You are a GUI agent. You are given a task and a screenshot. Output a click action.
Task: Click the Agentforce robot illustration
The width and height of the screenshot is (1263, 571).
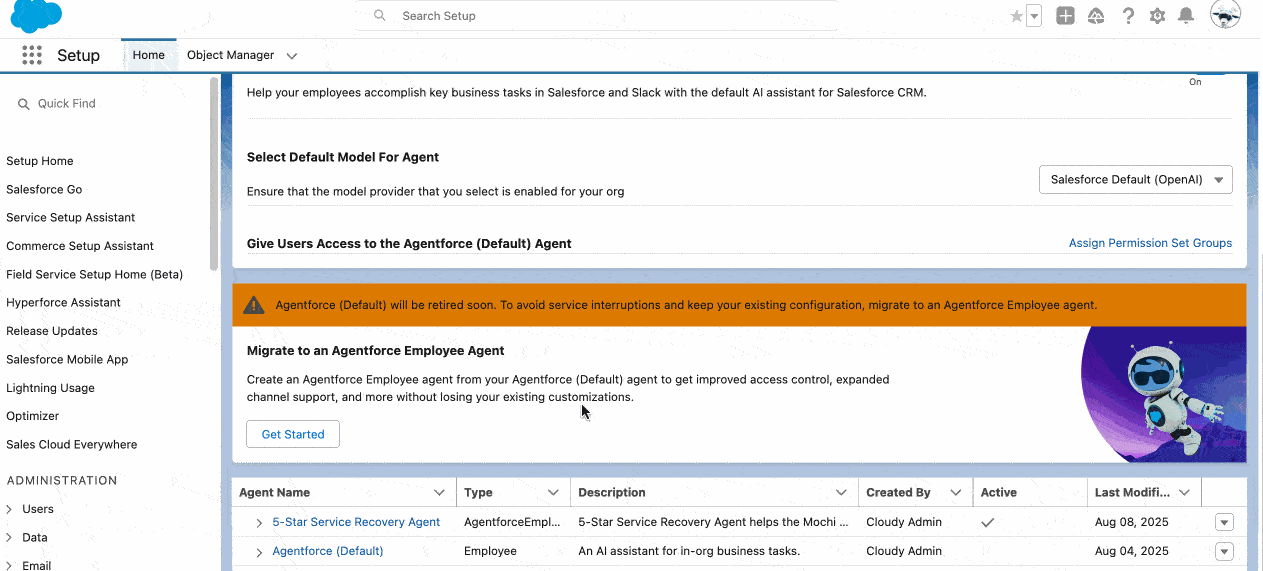(1165, 394)
